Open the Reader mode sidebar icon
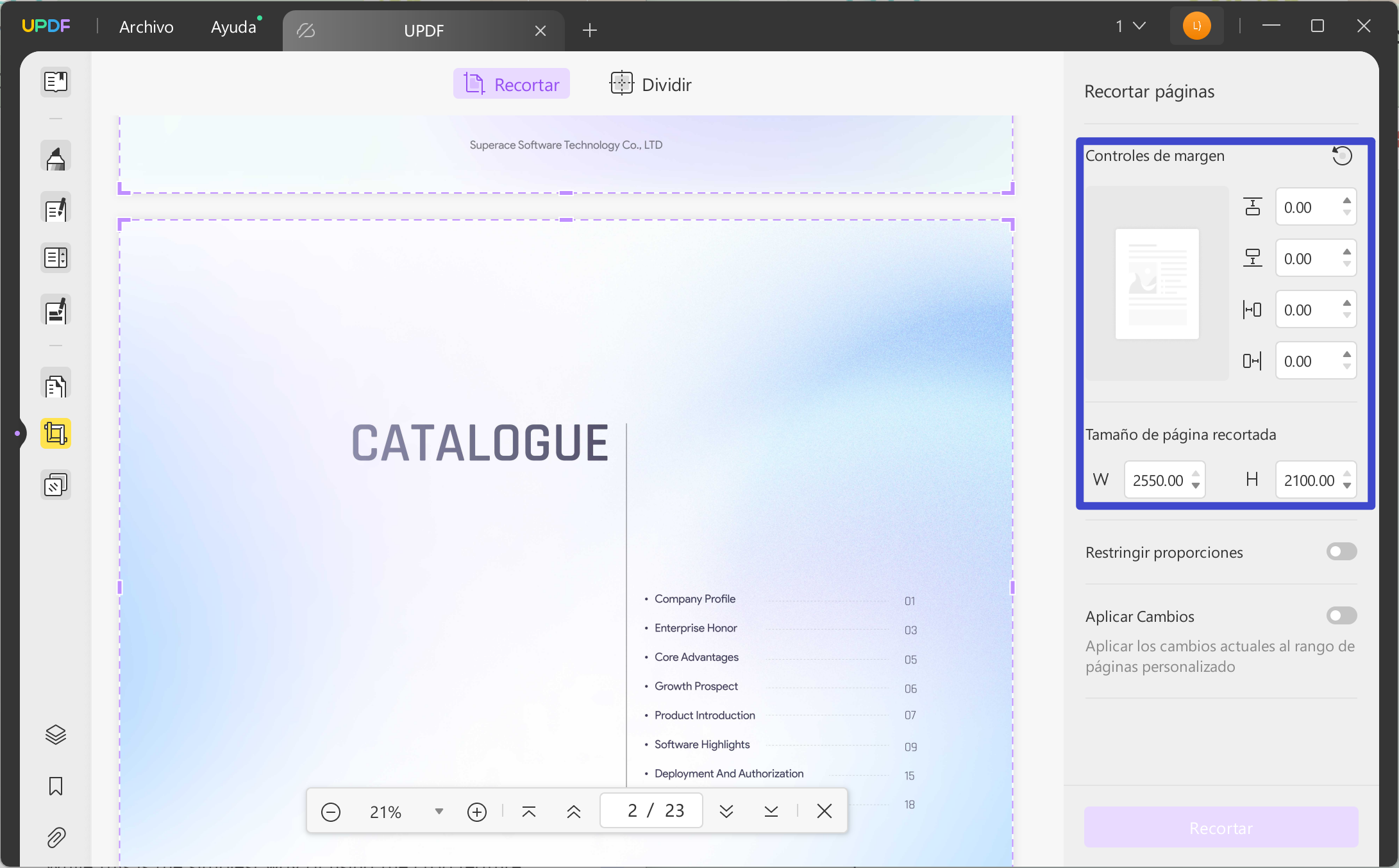This screenshot has height=868, width=1399. pos(56,81)
